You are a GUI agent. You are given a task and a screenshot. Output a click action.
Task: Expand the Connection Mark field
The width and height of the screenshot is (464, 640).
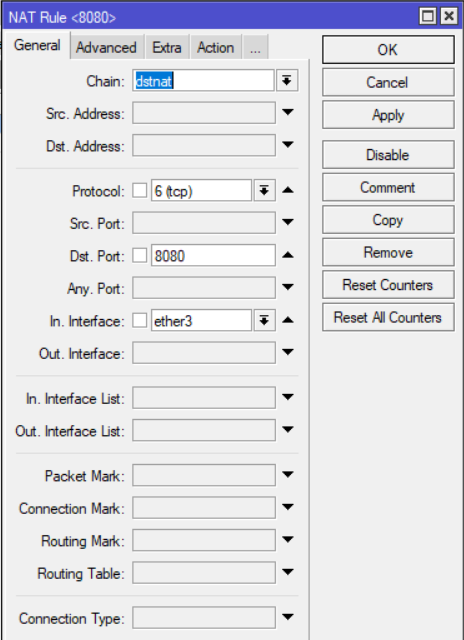(x=288, y=507)
